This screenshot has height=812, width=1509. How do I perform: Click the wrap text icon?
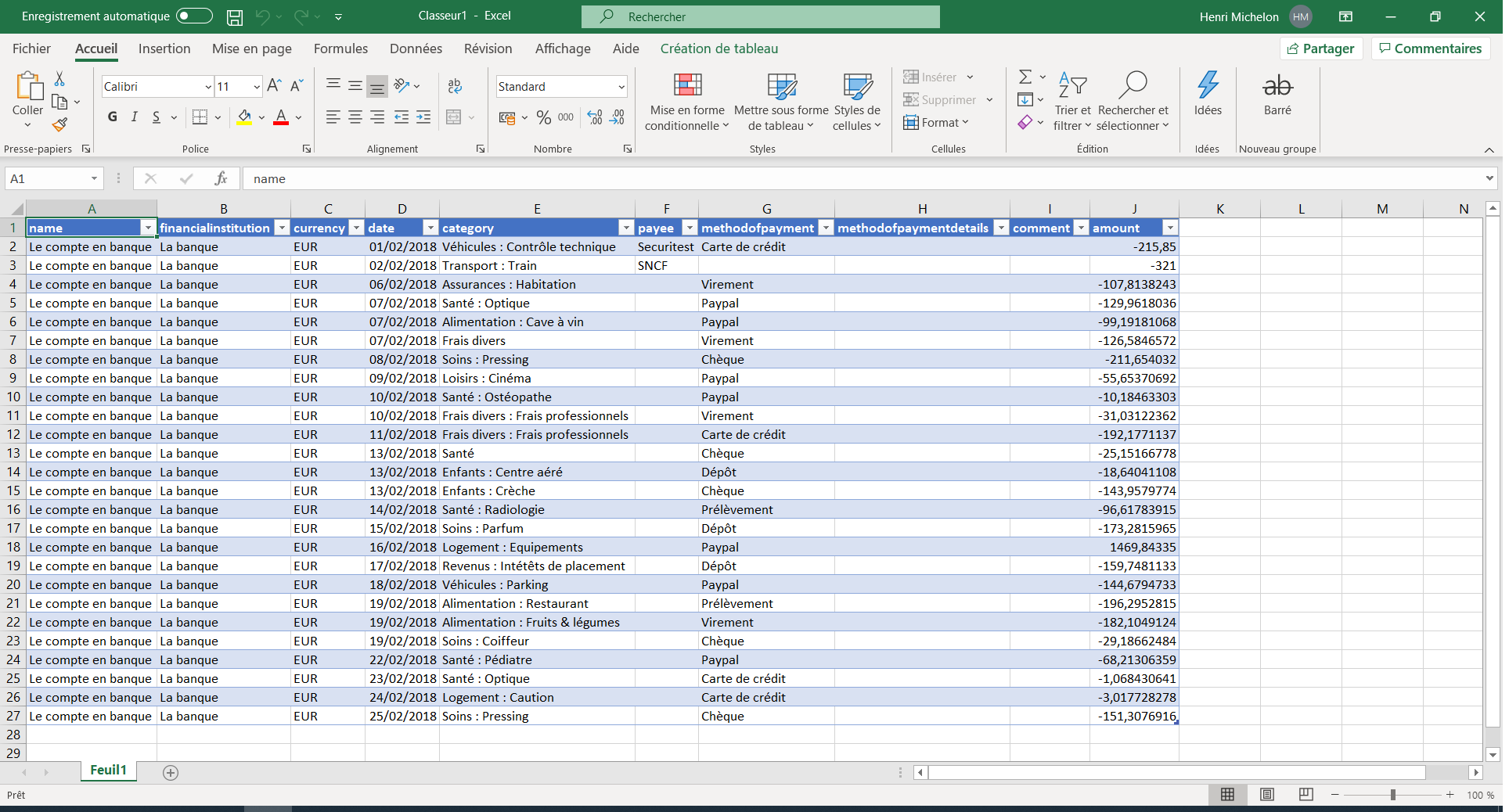click(x=455, y=86)
